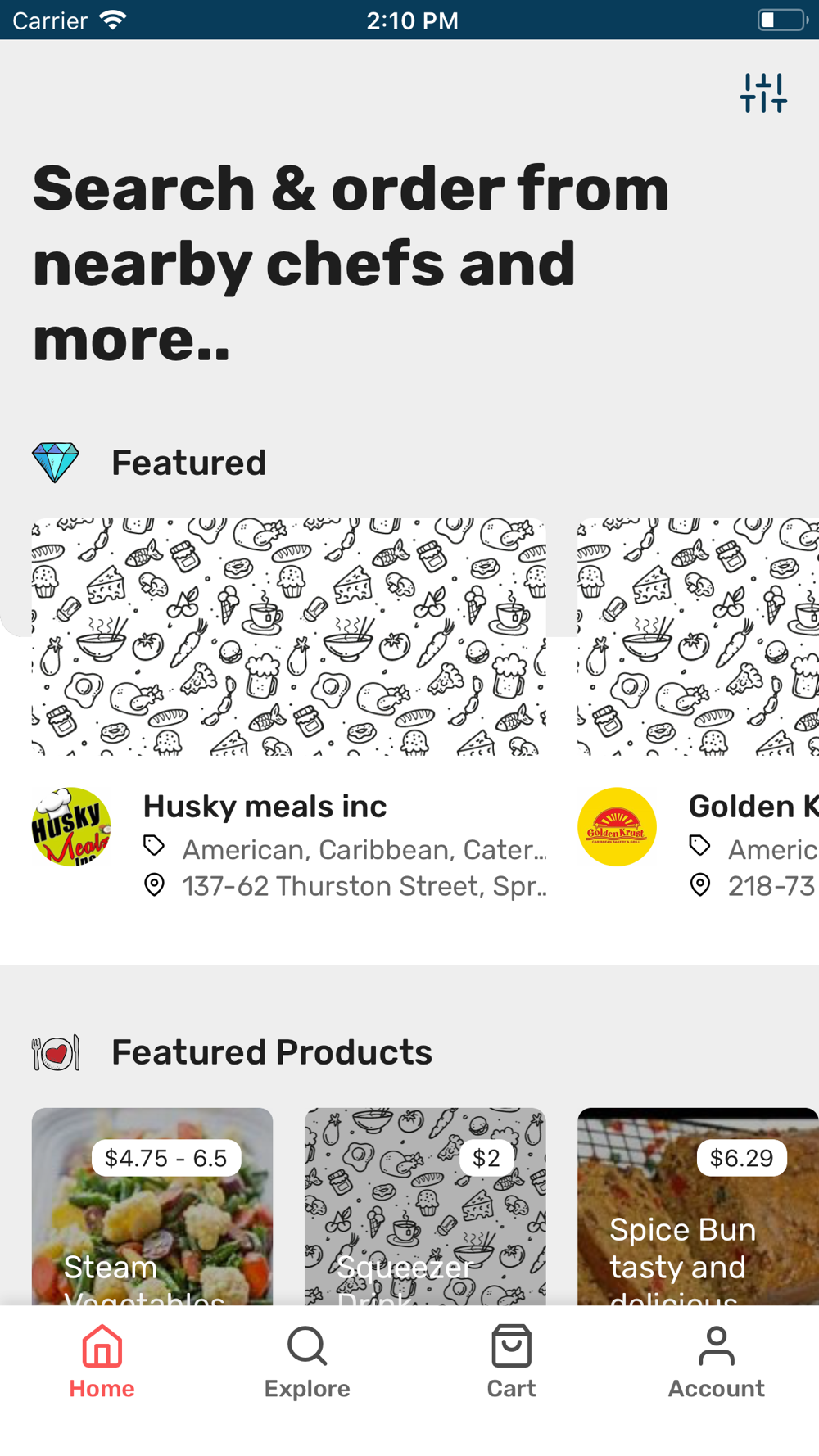Go to the Cart tab

[x=512, y=1363]
